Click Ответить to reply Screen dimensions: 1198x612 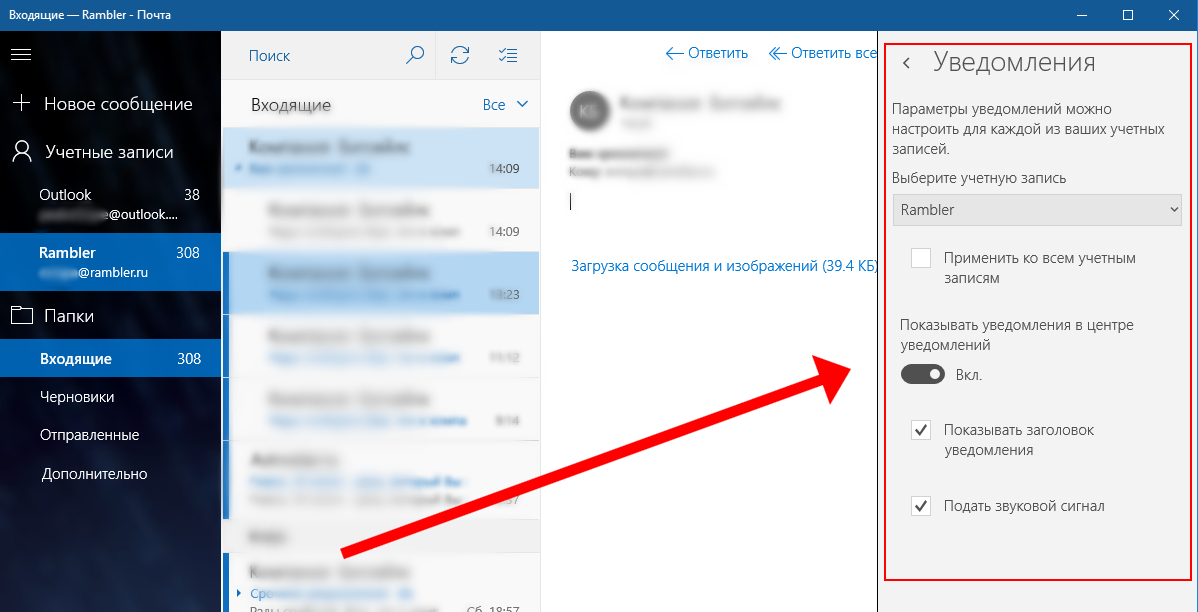pyautogui.click(x=707, y=53)
